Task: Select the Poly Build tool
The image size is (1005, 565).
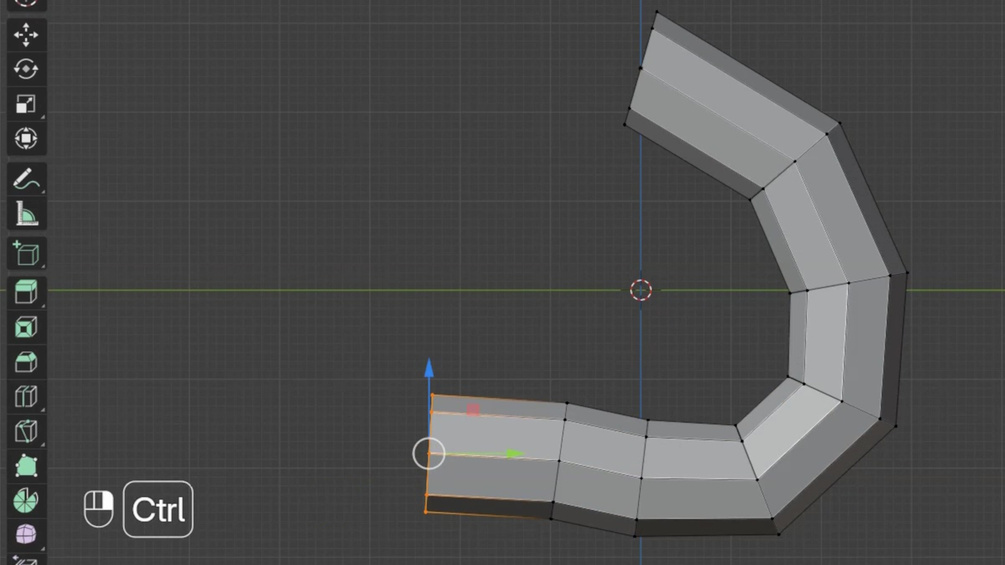Action: 26,466
